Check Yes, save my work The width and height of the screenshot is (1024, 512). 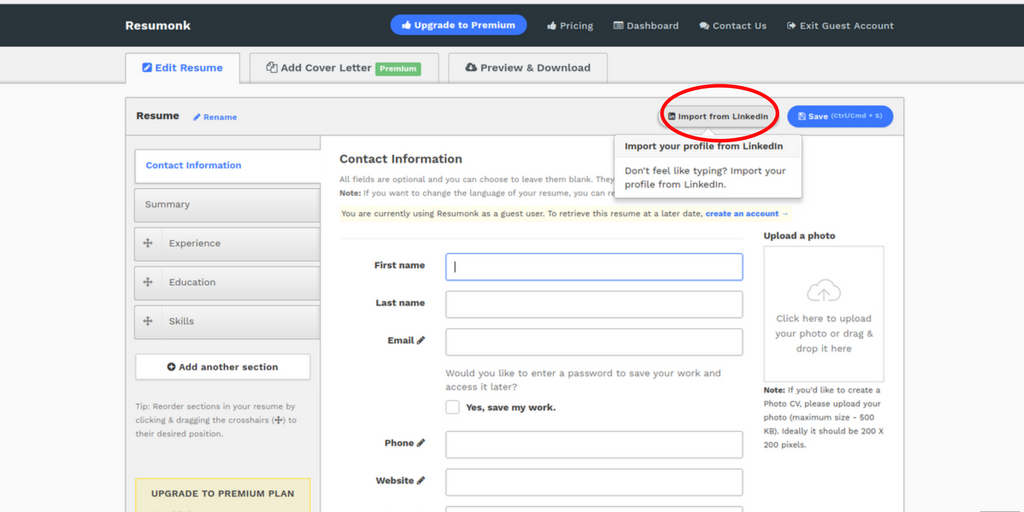(x=453, y=408)
